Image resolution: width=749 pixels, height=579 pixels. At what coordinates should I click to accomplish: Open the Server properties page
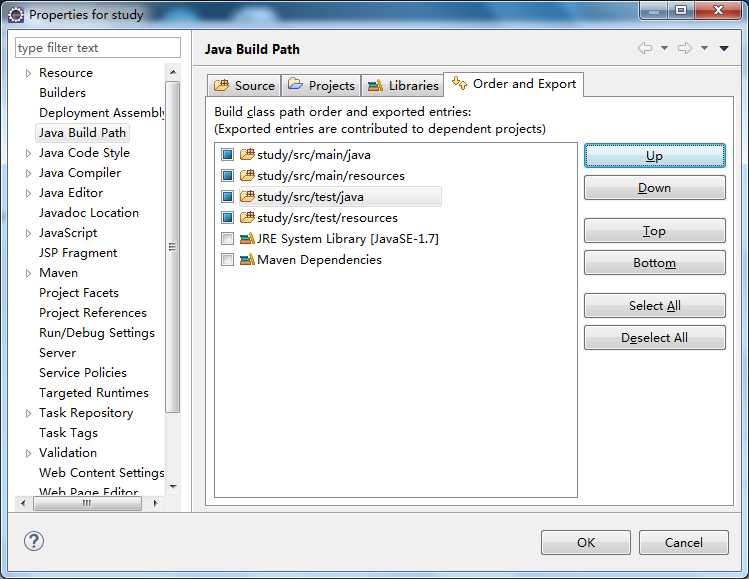(x=57, y=353)
